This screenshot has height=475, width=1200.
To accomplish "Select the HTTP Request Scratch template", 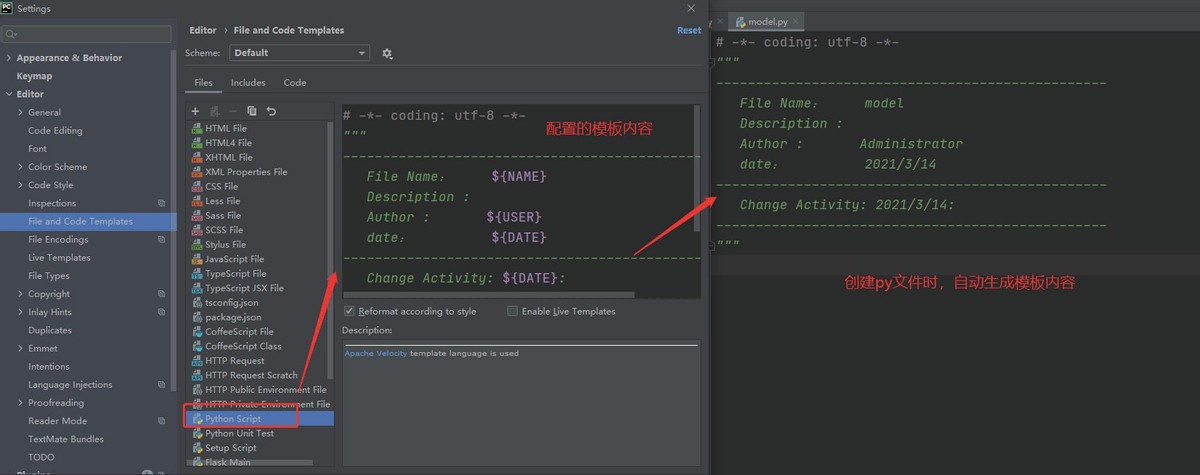I will (251, 375).
